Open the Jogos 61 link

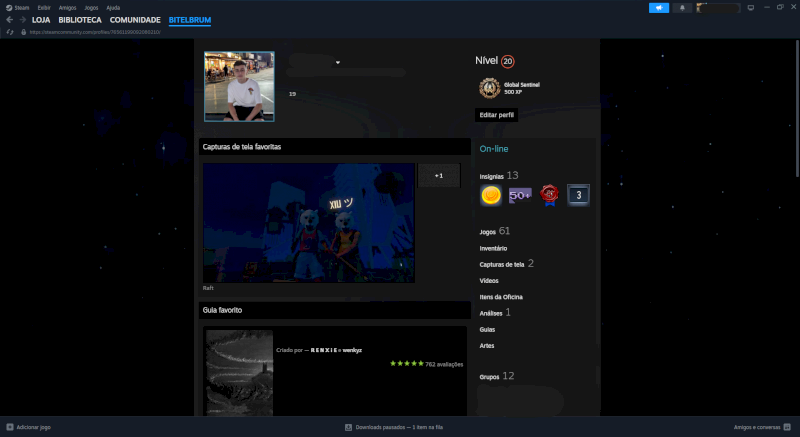[x=494, y=231]
